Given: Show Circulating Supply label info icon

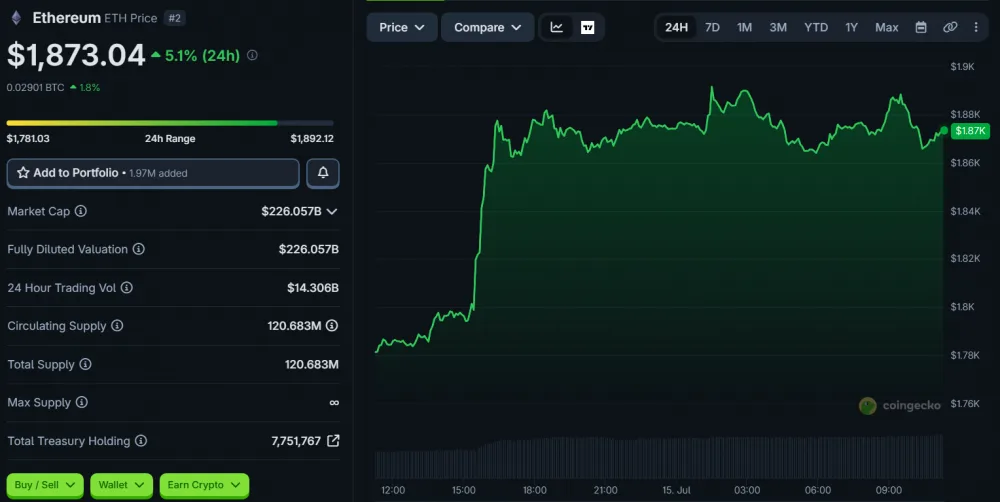Looking at the screenshot, I should (x=117, y=326).
